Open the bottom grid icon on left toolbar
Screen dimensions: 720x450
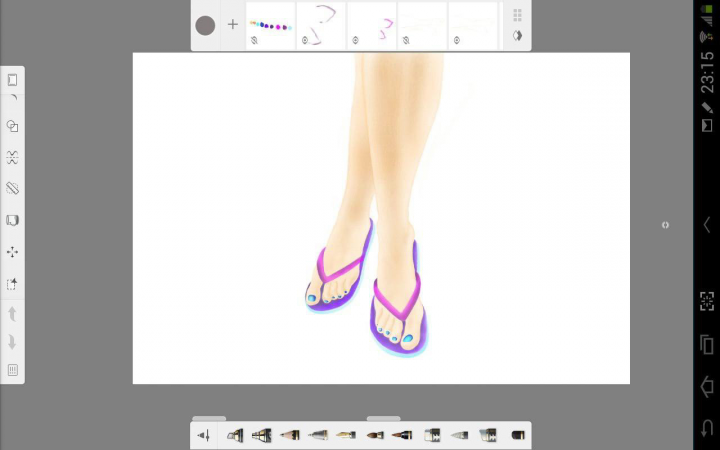coord(12,370)
